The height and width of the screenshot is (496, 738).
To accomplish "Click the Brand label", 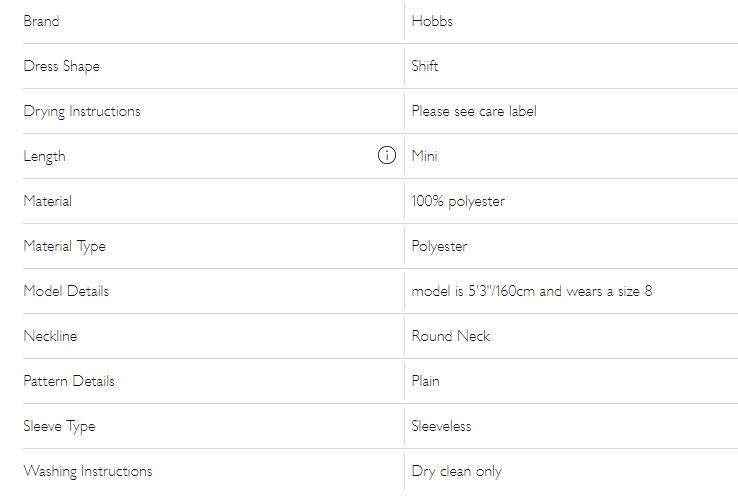I will pos(41,21).
